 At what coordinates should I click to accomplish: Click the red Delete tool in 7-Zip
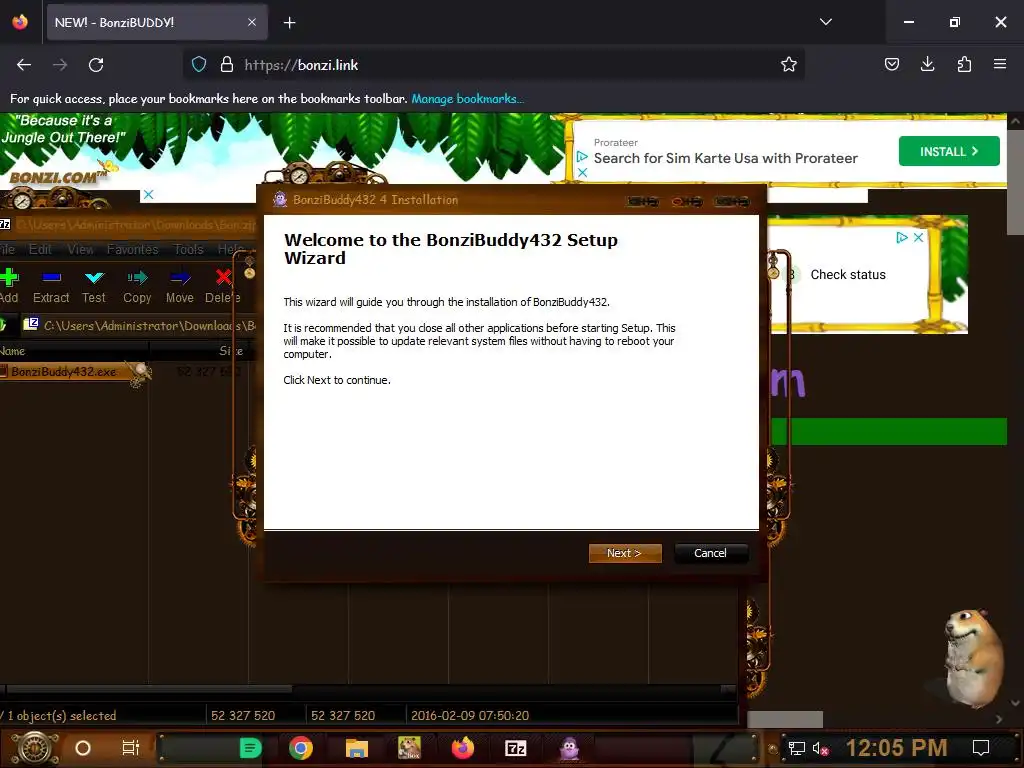(x=223, y=287)
